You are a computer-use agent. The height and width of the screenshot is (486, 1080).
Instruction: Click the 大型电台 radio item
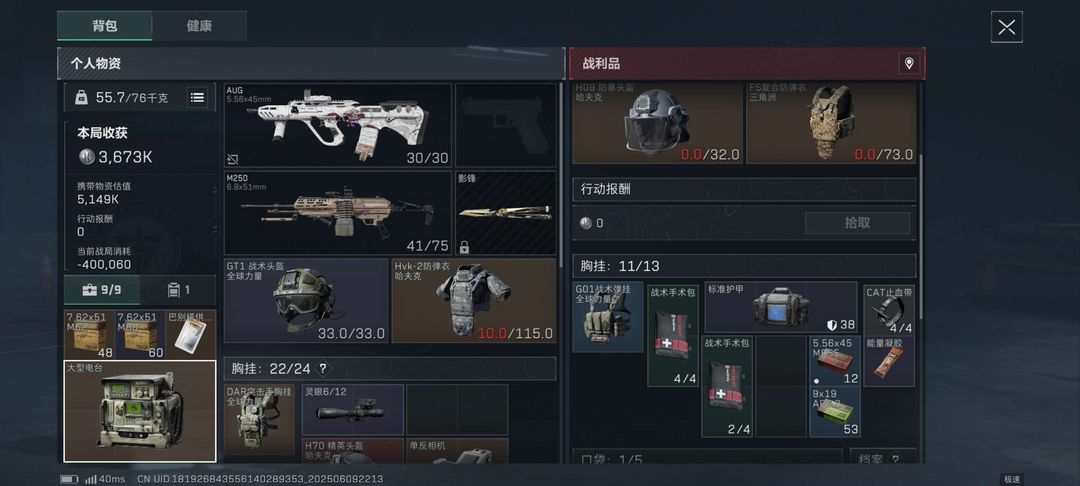tap(140, 411)
